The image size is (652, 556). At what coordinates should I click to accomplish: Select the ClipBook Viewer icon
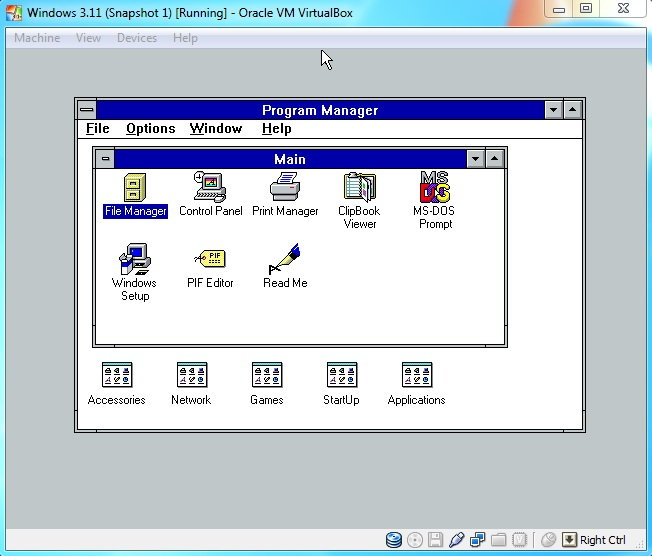[359, 187]
